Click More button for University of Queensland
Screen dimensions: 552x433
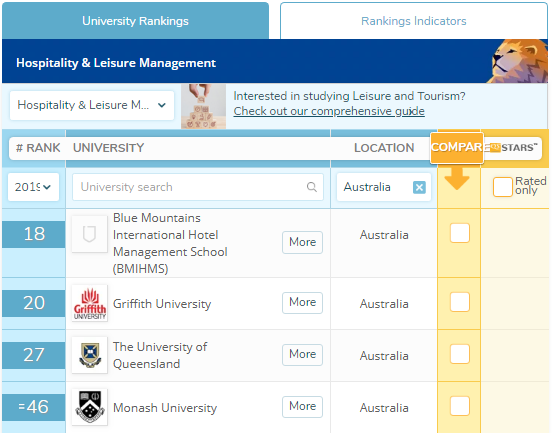pyautogui.click(x=302, y=354)
